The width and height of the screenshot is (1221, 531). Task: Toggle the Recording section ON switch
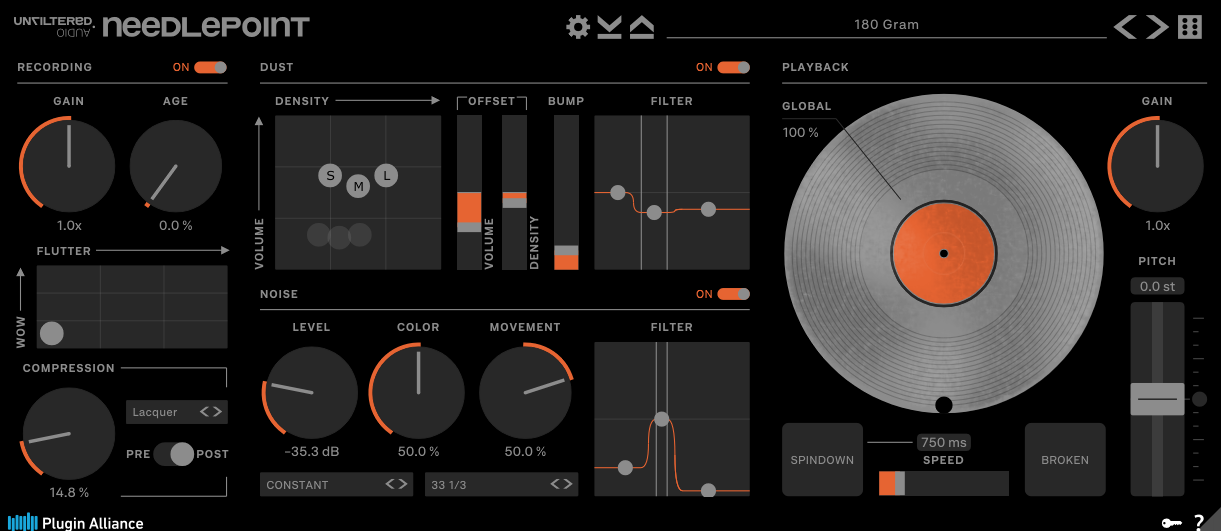[210, 67]
